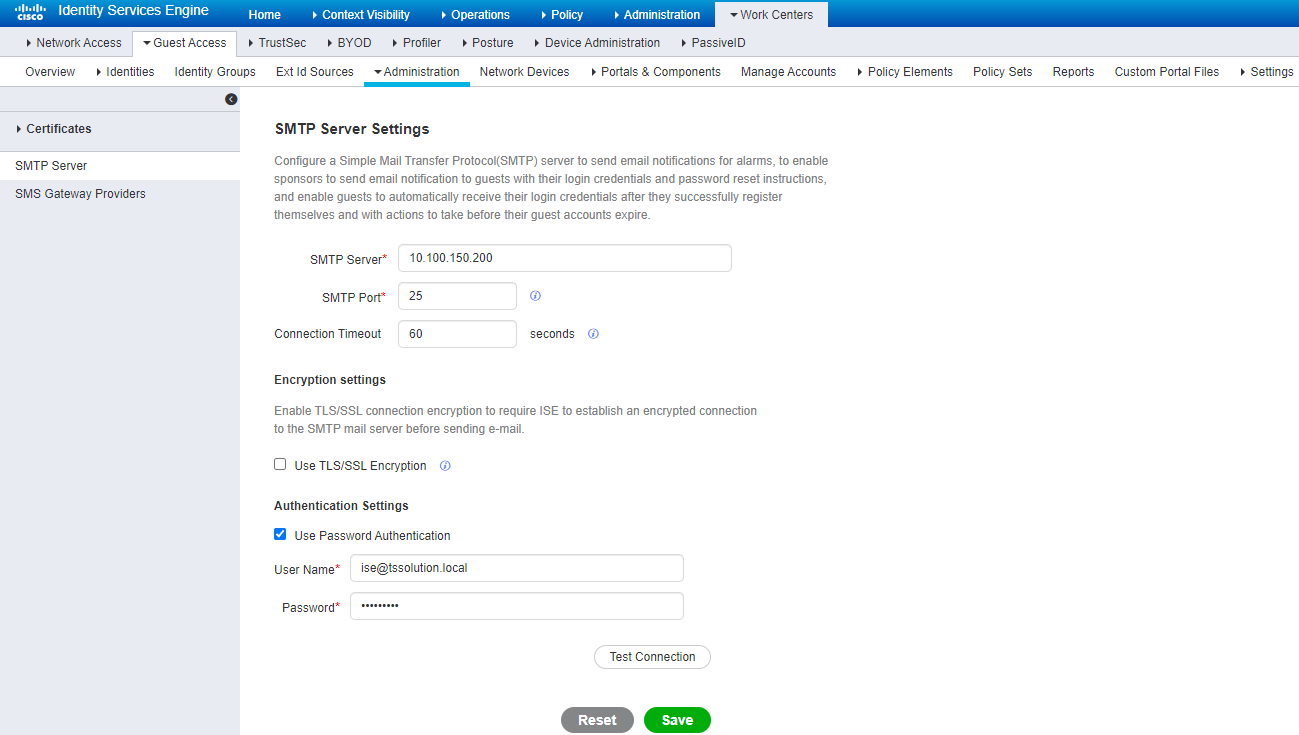This screenshot has height=735, width=1299.
Task: Go to Ext Id Sources
Action: pyautogui.click(x=315, y=72)
